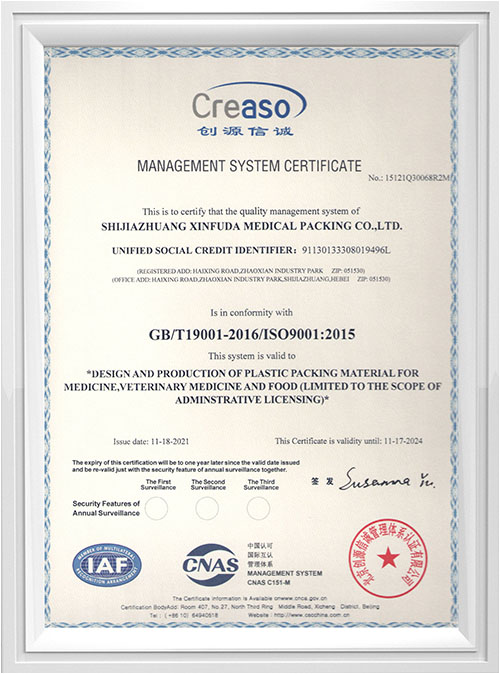Click the company name Shijiazhuang Xinfuda
Screen dimensions: 500x674
click(252, 226)
